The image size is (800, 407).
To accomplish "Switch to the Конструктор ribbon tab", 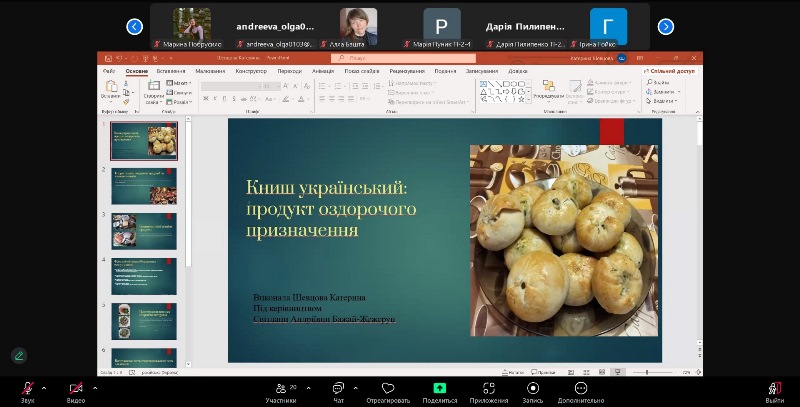I will pos(251,72).
